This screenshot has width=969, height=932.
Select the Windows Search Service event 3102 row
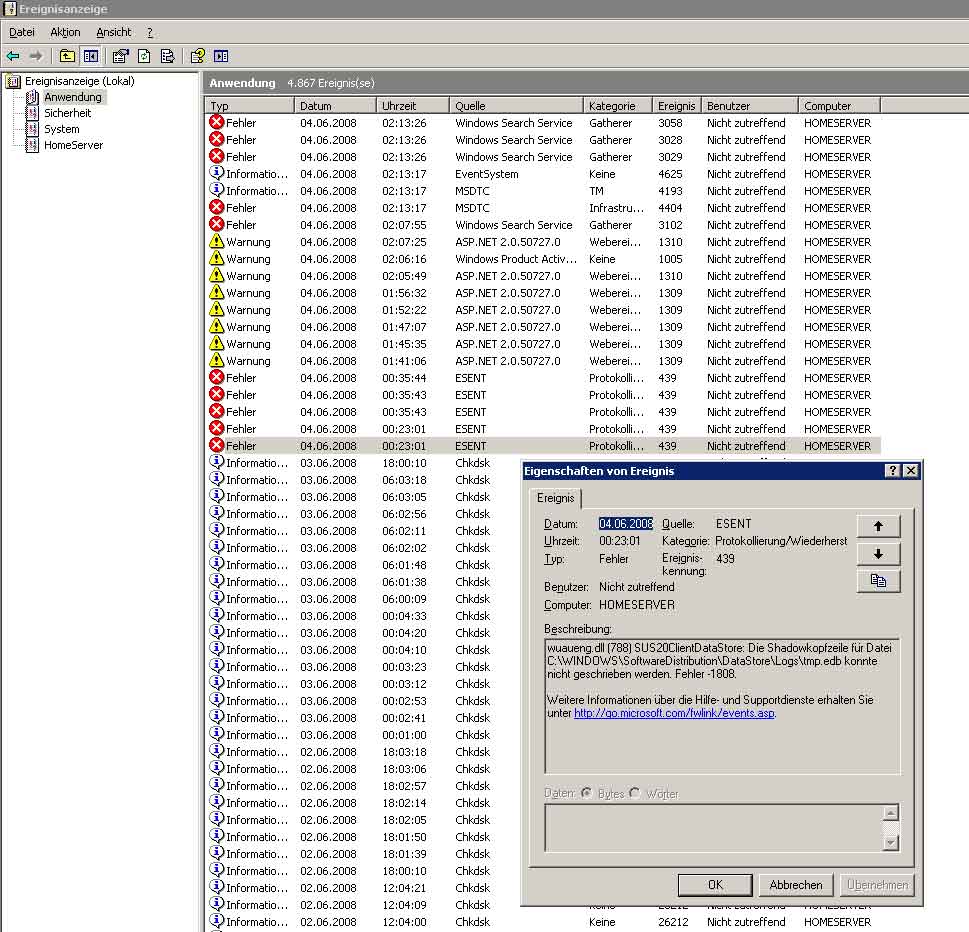543,225
